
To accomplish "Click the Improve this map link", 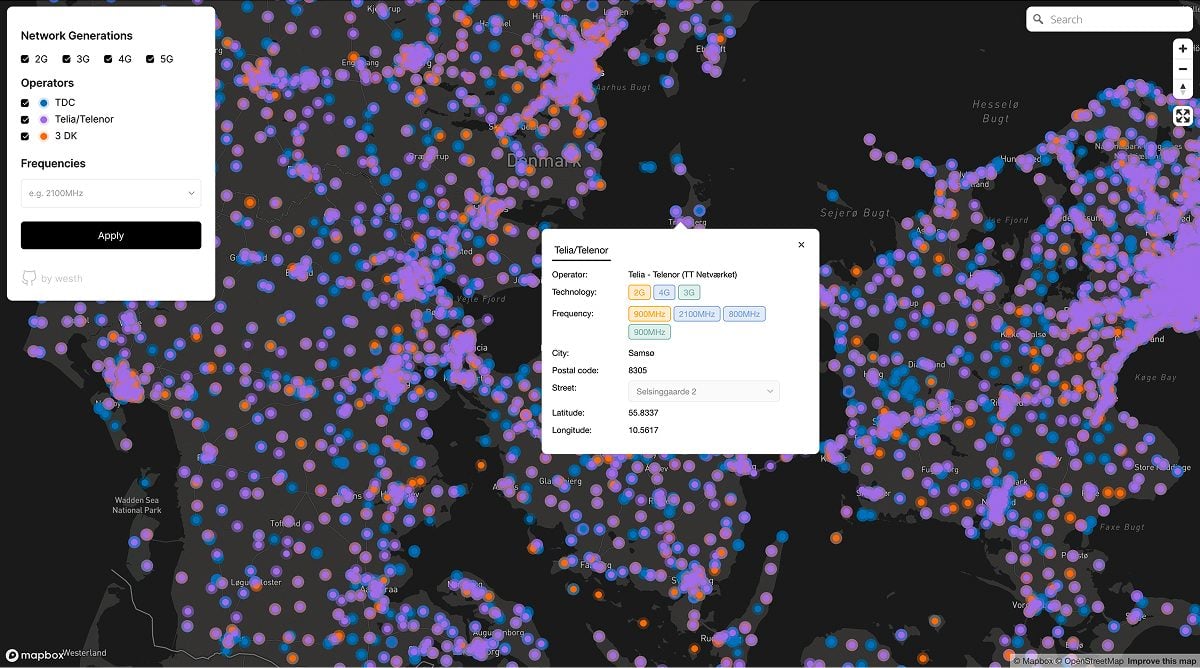I will click(x=1160, y=661).
